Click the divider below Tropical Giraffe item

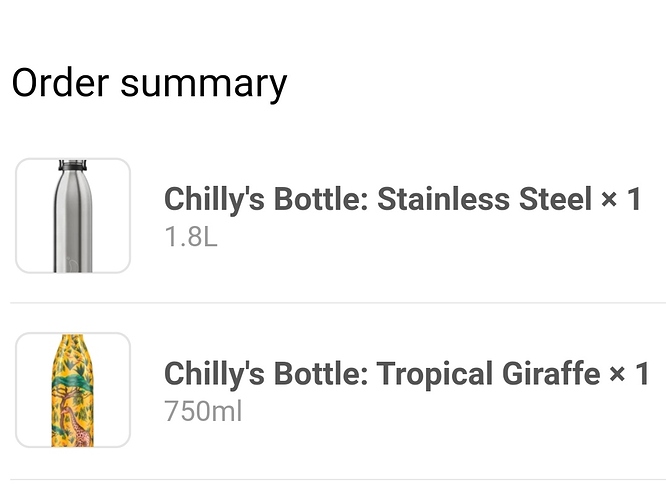point(338,480)
